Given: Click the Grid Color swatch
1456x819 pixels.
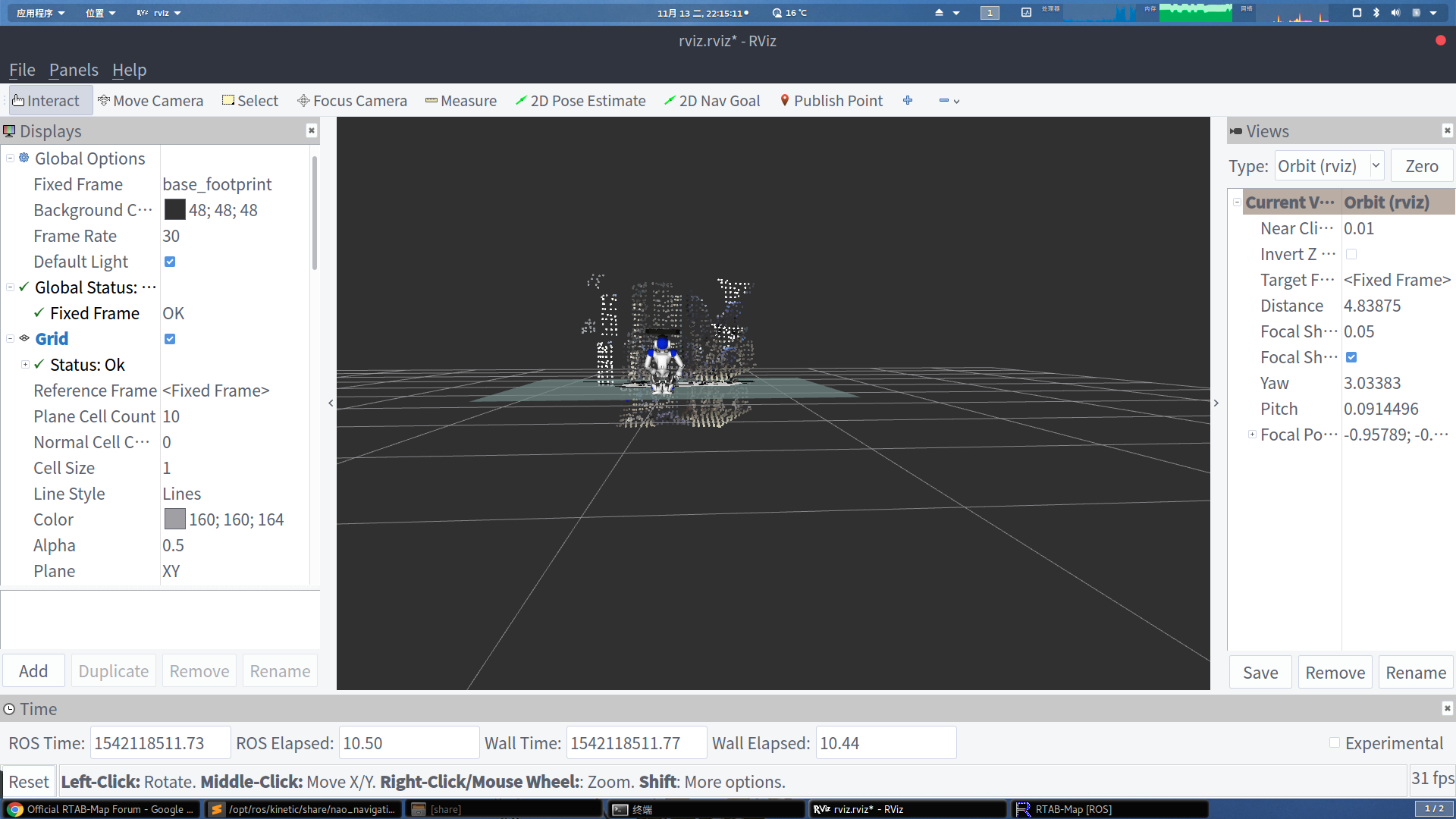Looking at the screenshot, I should click(x=175, y=519).
